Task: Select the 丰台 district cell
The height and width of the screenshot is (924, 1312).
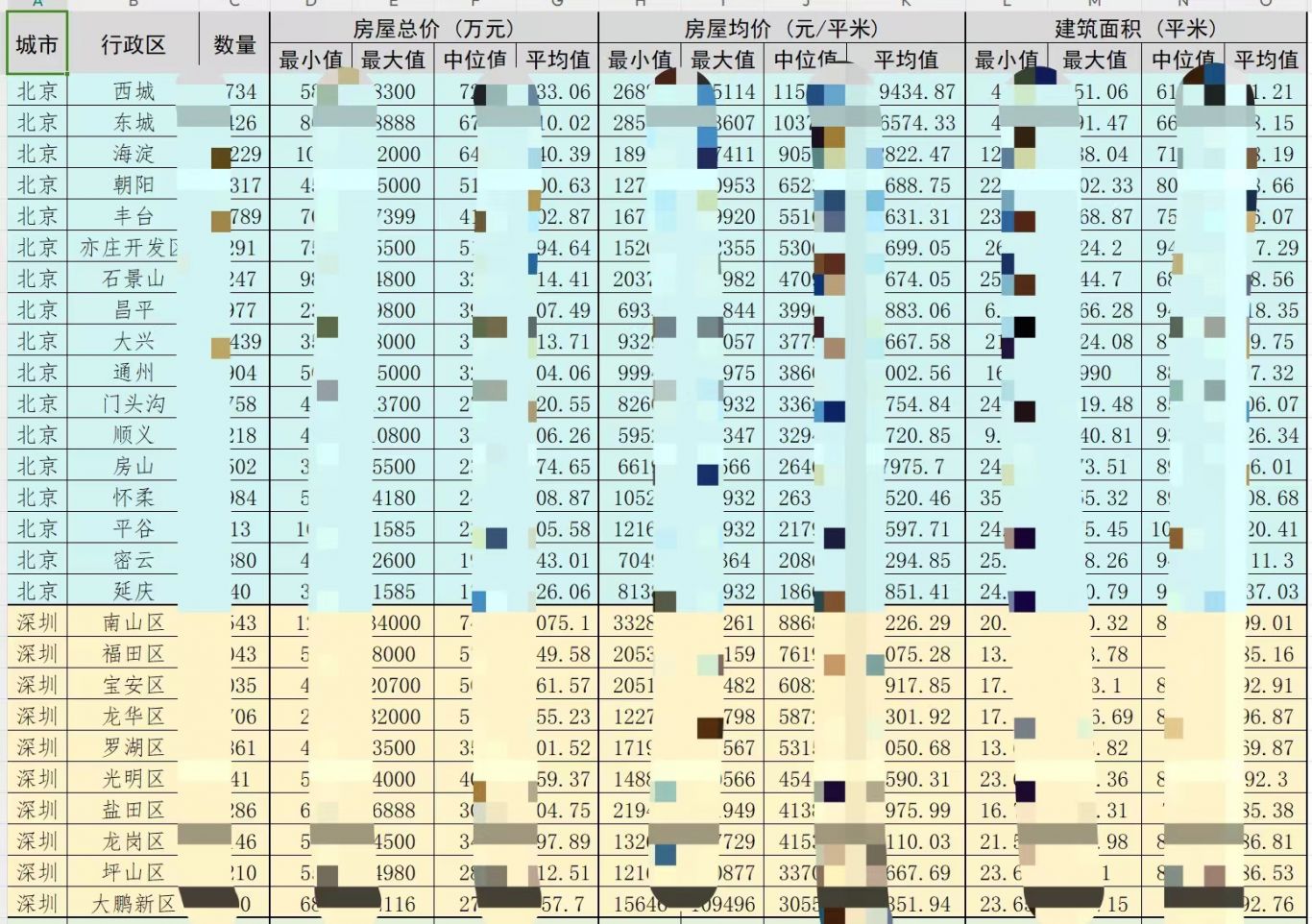Action: pyautogui.click(x=134, y=216)
